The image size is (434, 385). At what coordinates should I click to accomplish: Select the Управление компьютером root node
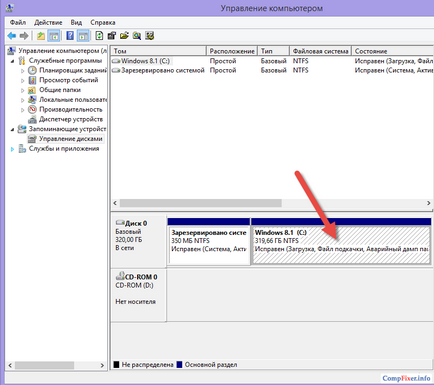click(62, 51)
